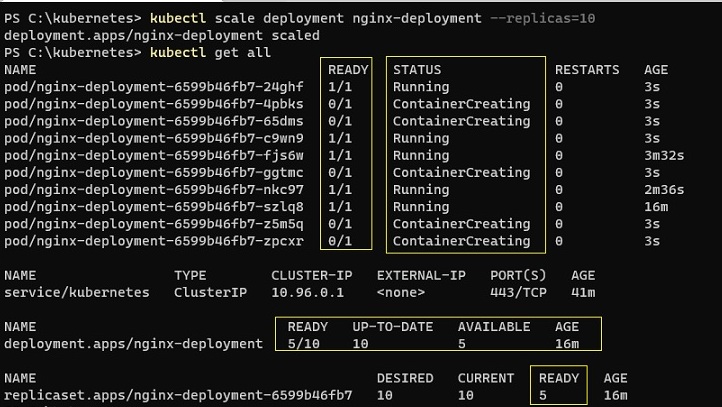The height and width of the screenshot is (407, 722).
Task: Click the pod name ending in fjs6w
Action: [154, 155]
